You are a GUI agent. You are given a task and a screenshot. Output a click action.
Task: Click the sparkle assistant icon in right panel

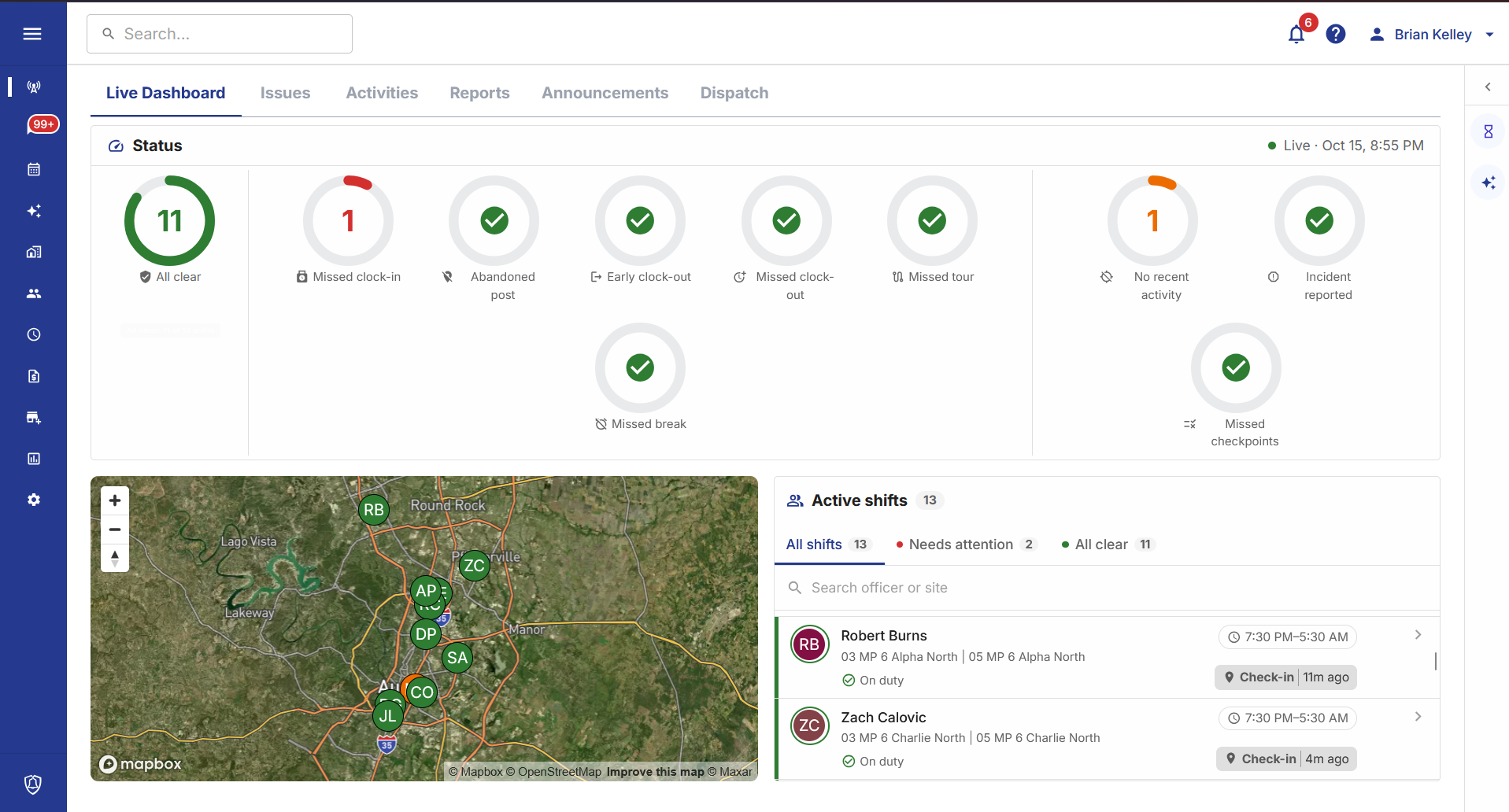(x=1489, y=183)
